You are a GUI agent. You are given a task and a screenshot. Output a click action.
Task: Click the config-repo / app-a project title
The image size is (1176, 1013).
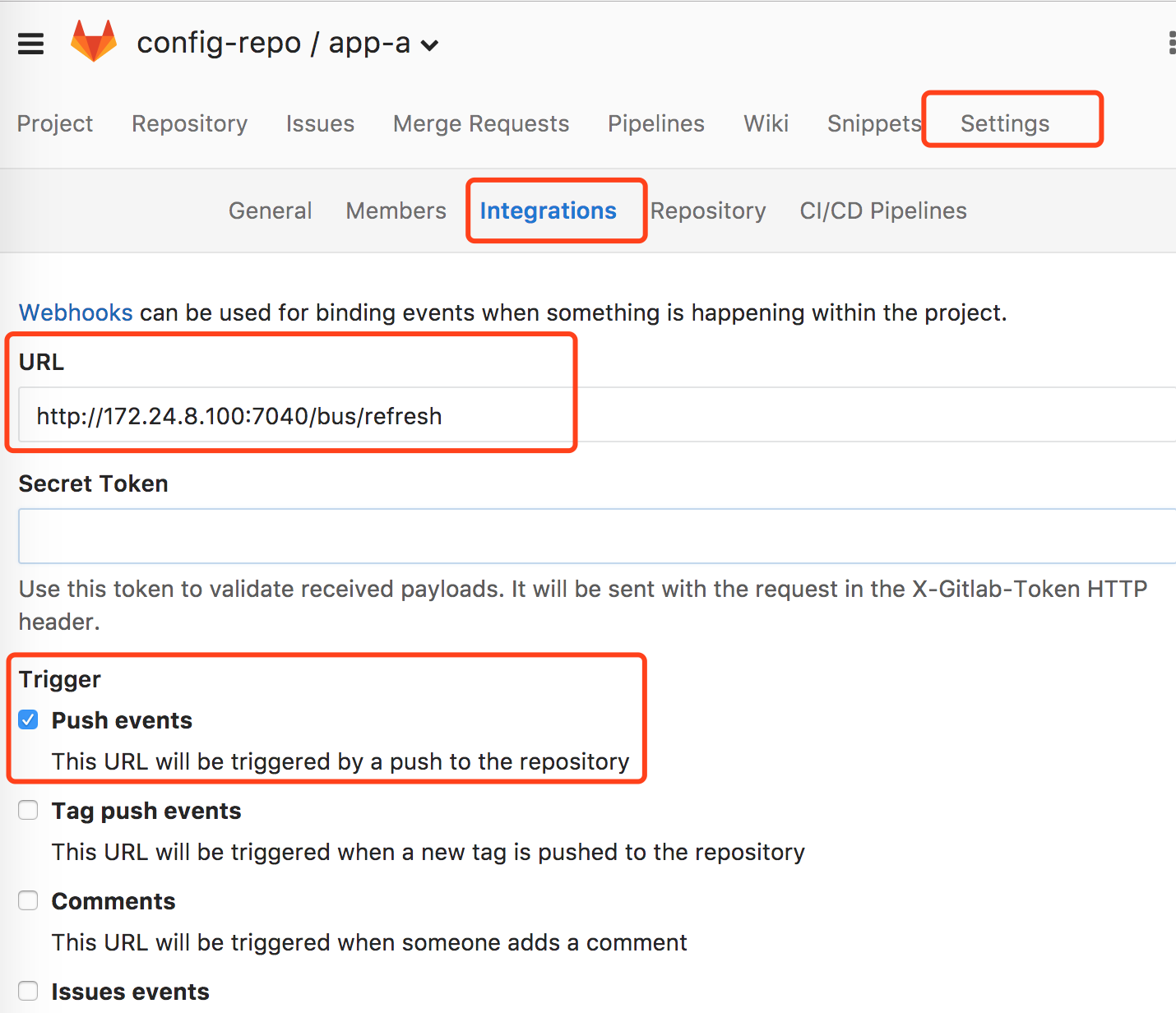(x=273, y=43)
